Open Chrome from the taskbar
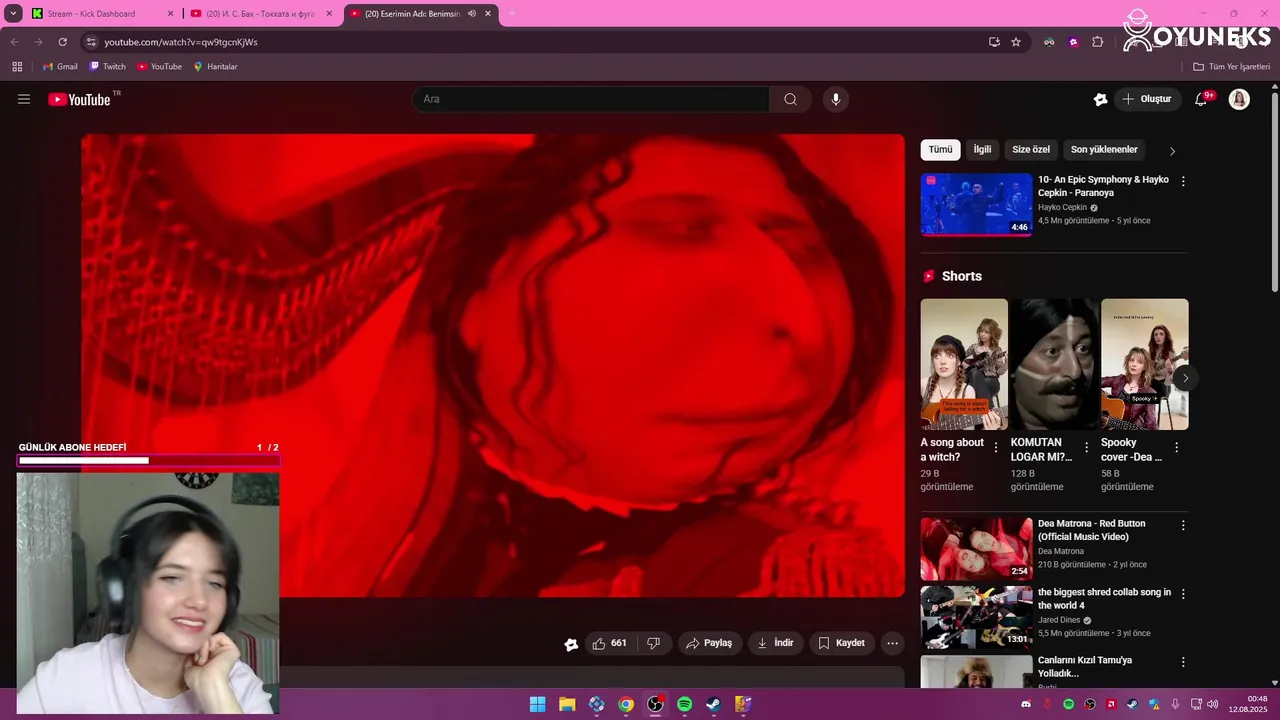The image size is (1280, 720). [626, 704]
